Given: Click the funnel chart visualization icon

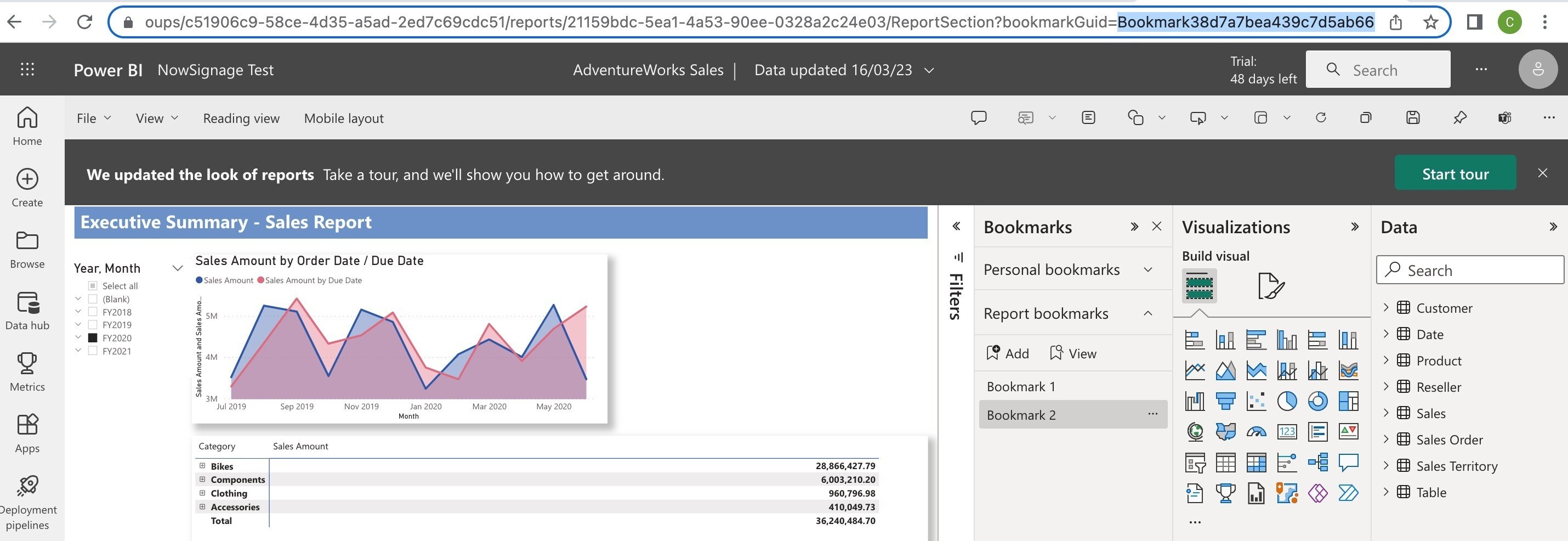Looking at the screenshot, I should [x=1225, y=401].
